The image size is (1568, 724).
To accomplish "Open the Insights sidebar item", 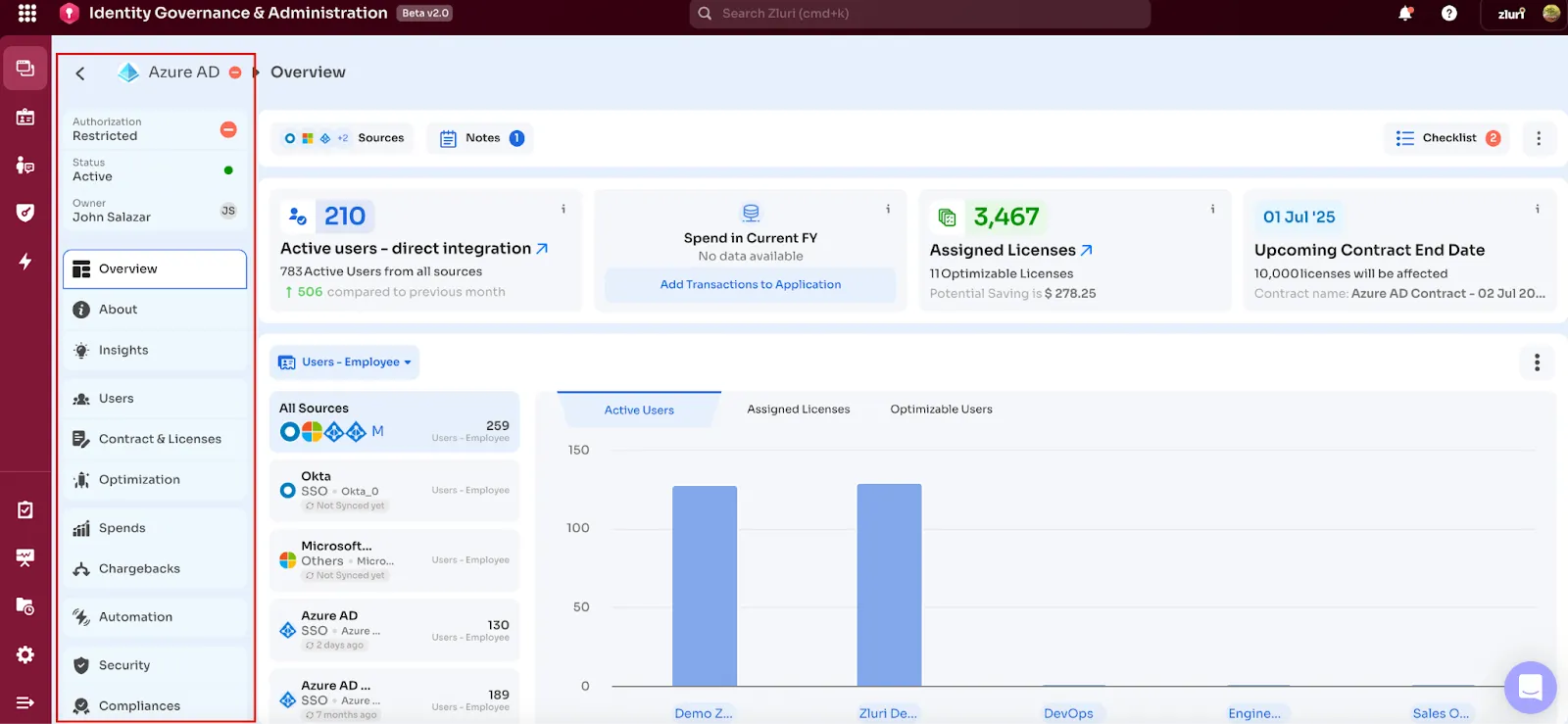I will pos(155,351).
